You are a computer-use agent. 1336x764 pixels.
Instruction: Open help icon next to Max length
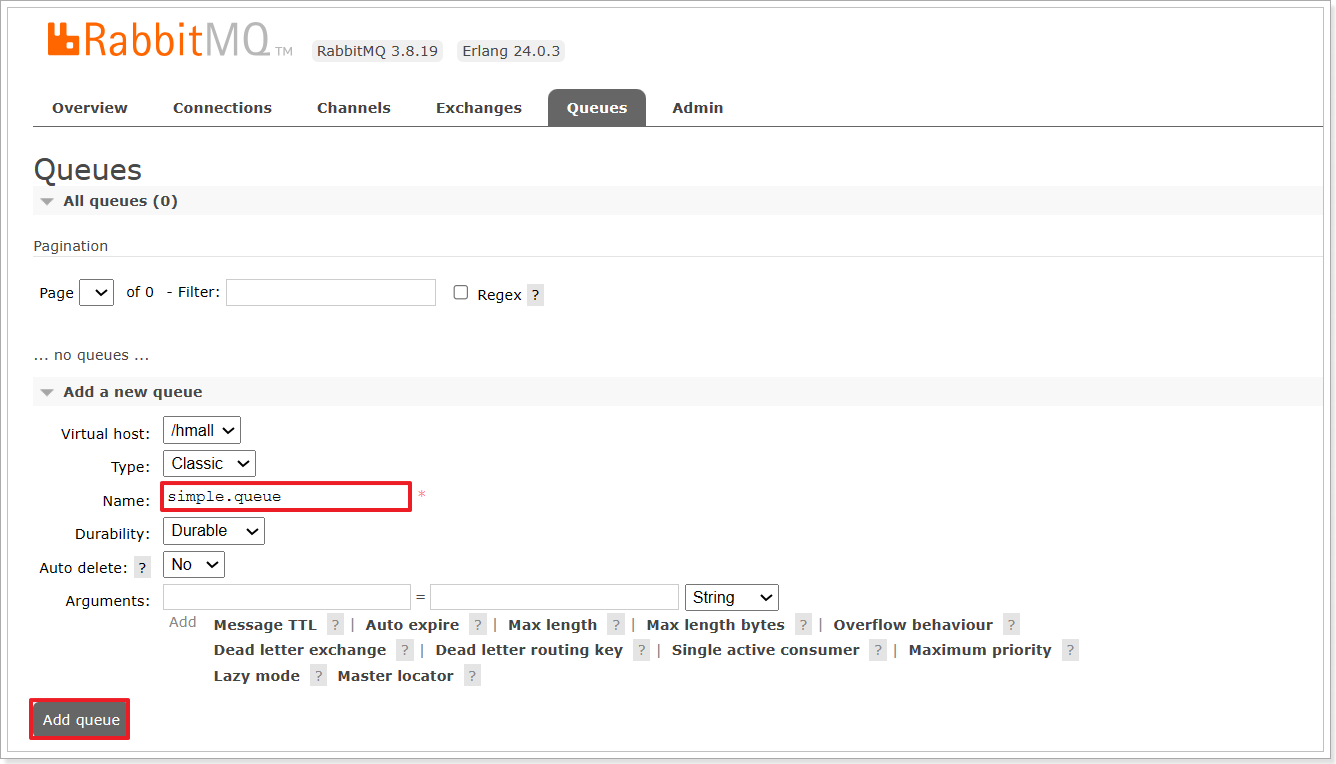pyautogui.click(x=616, y=625)
